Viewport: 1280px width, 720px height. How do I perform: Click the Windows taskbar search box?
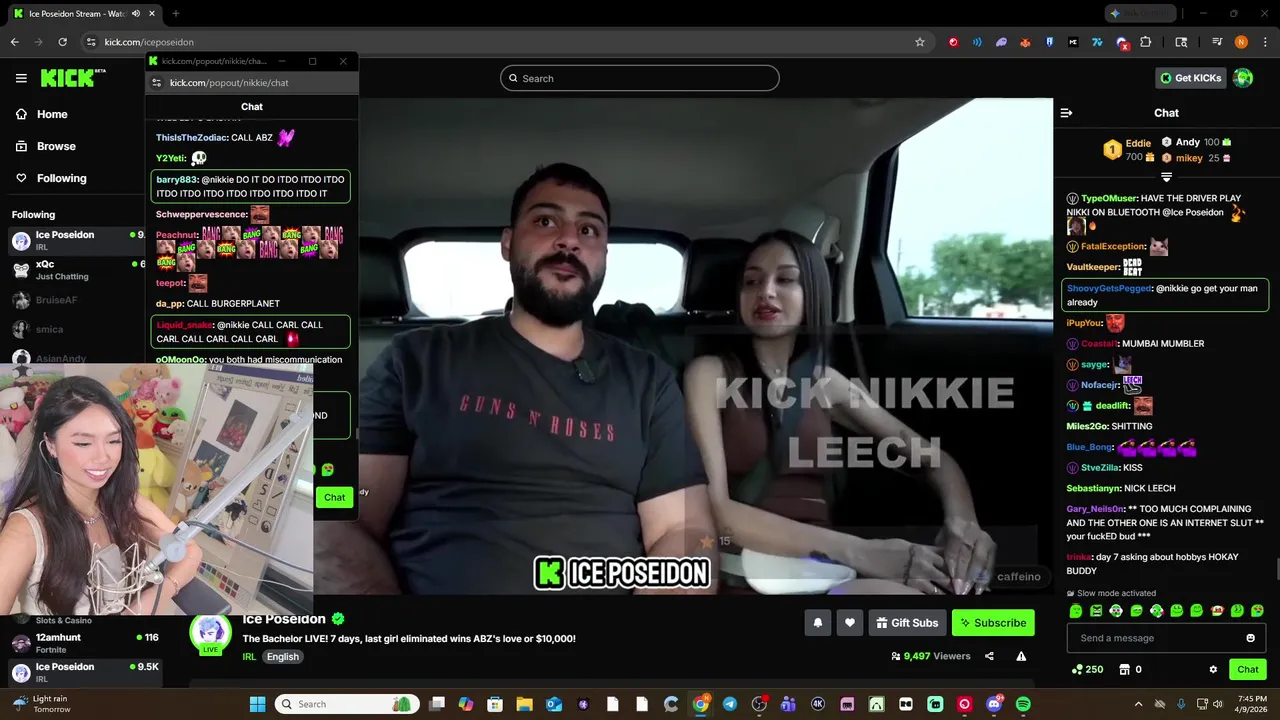click(x=346, y=704)
